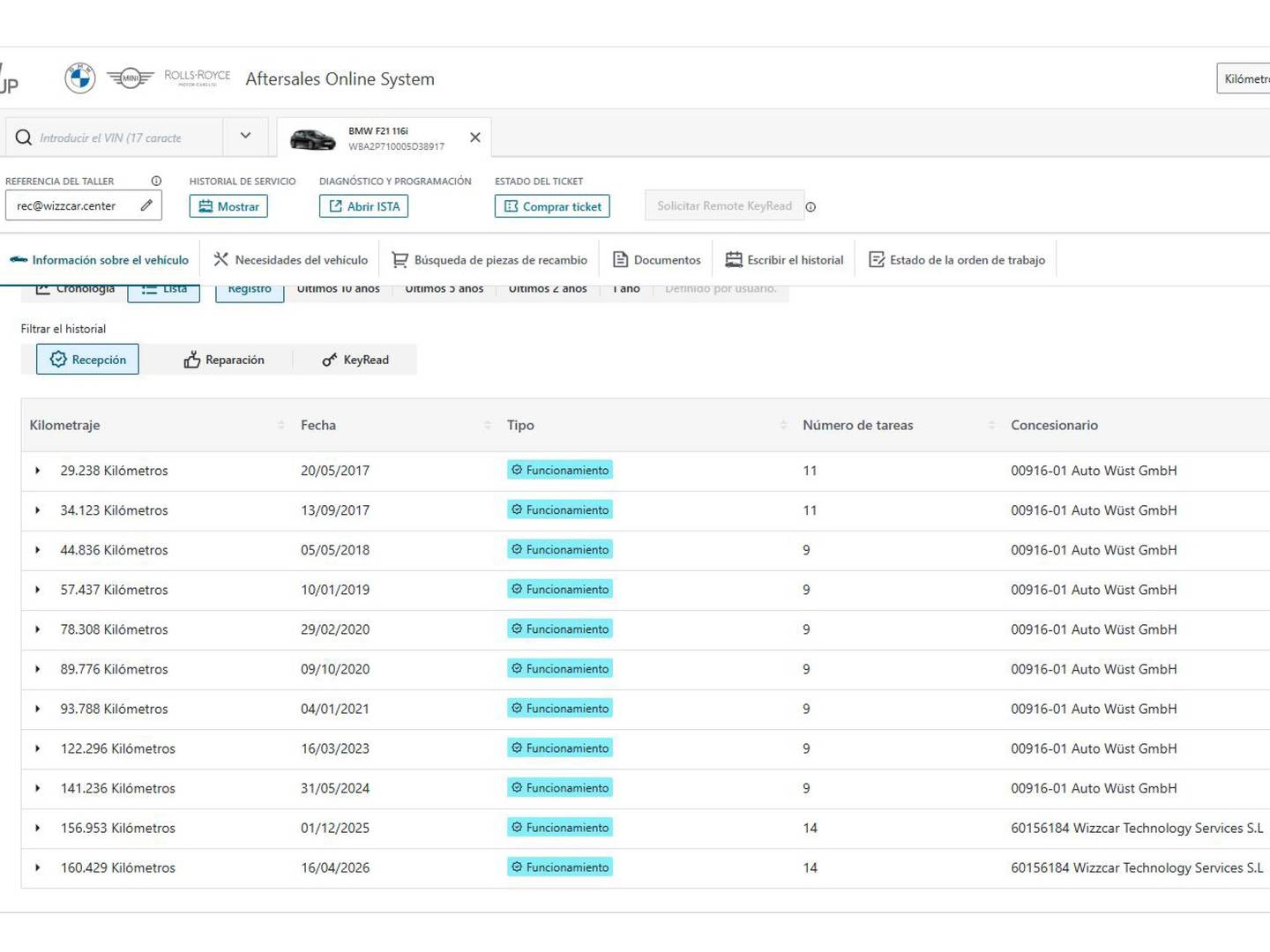Click the BMW F21 car thumbnail
1270x952 pixels.
click(x=313, y=139)
